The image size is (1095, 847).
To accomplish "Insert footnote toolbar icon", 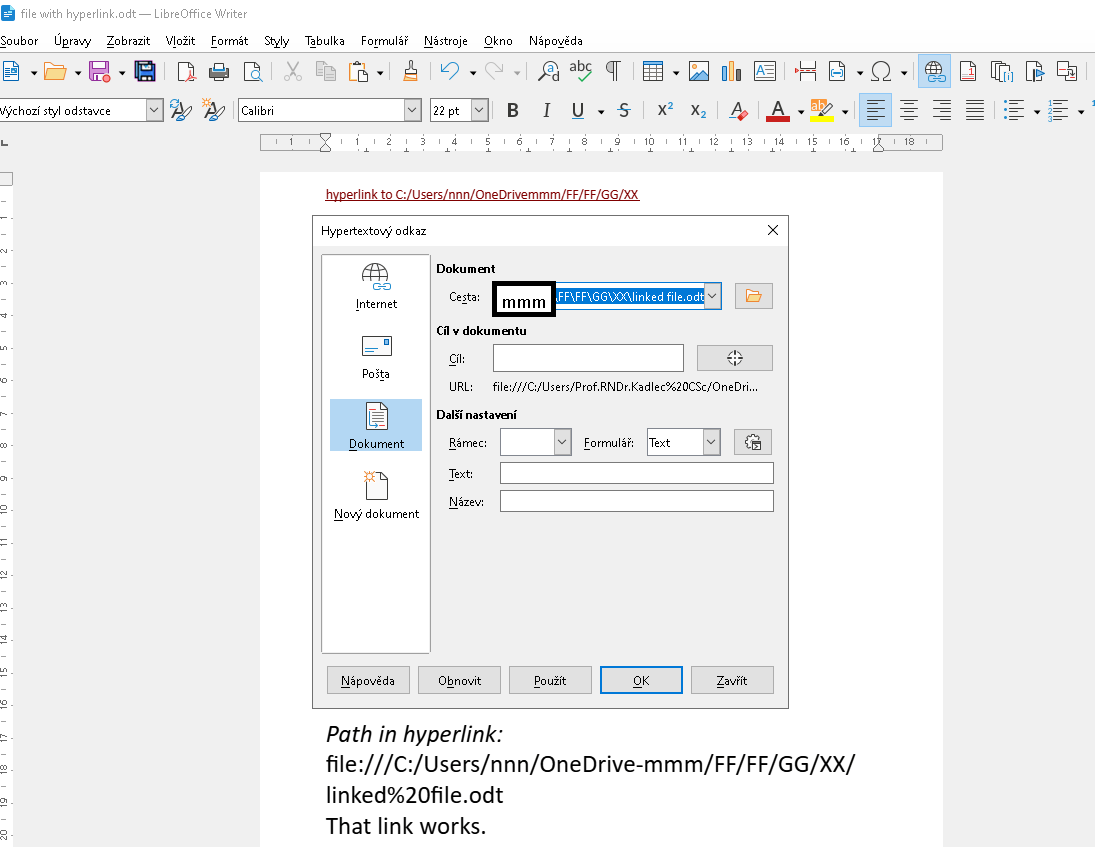I will coord(968,71).
